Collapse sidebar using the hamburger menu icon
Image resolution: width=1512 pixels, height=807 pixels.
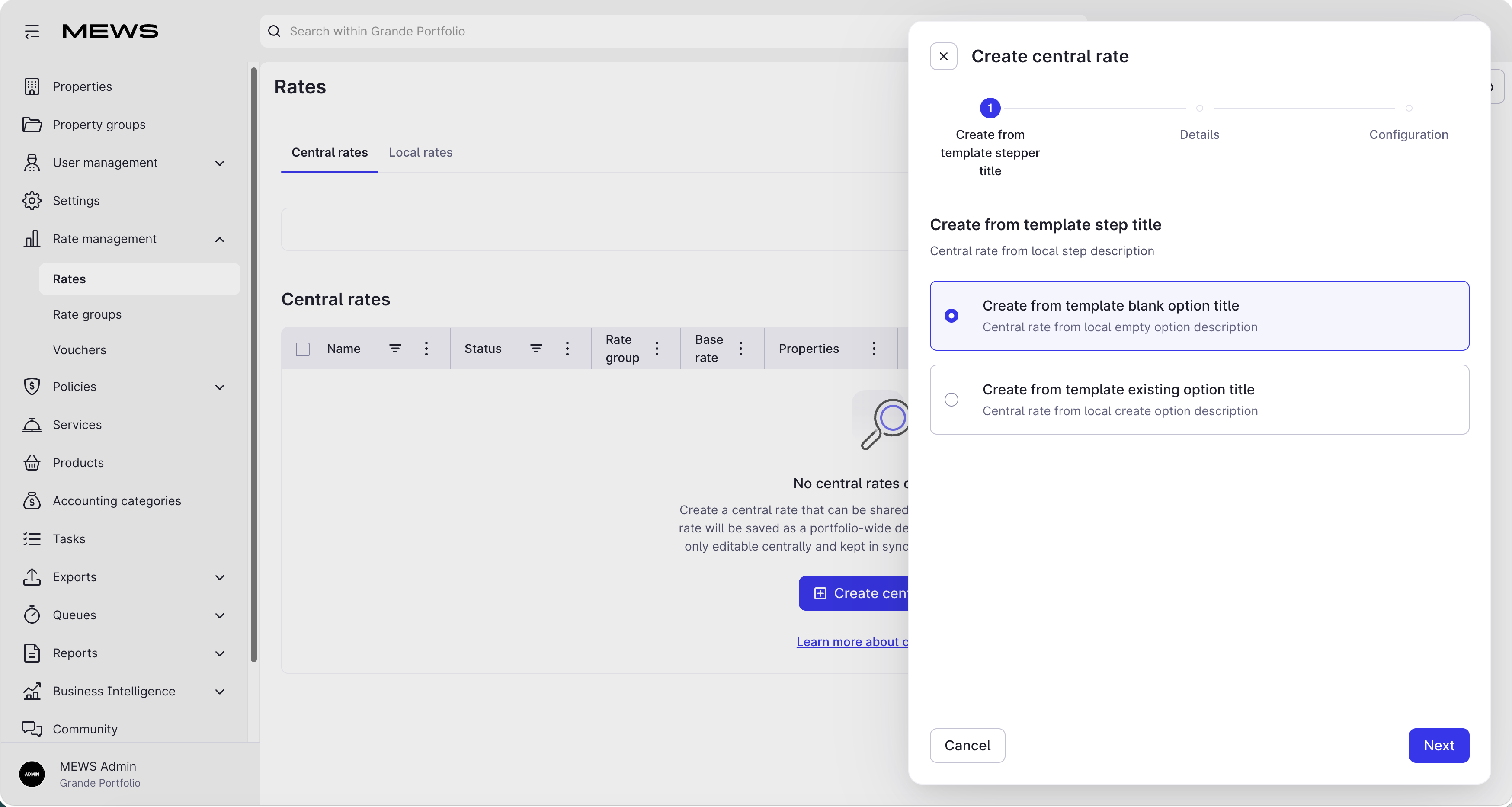click(32, 31)
